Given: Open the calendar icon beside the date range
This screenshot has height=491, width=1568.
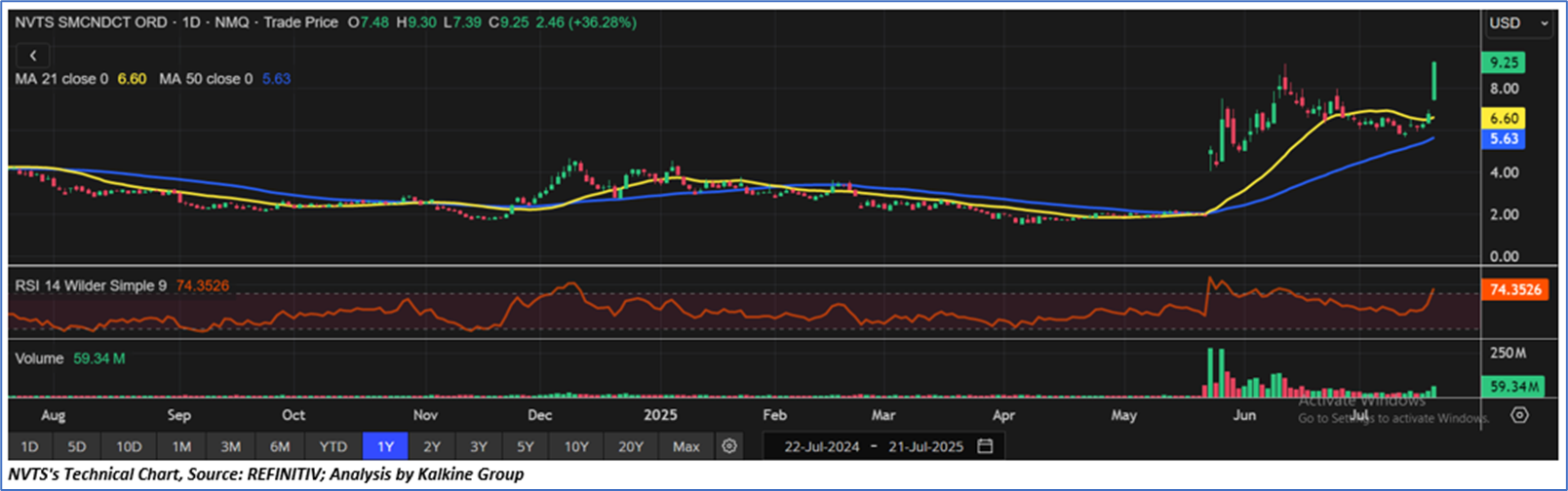Looking at the screenshot, I should (x=986, y=446).
